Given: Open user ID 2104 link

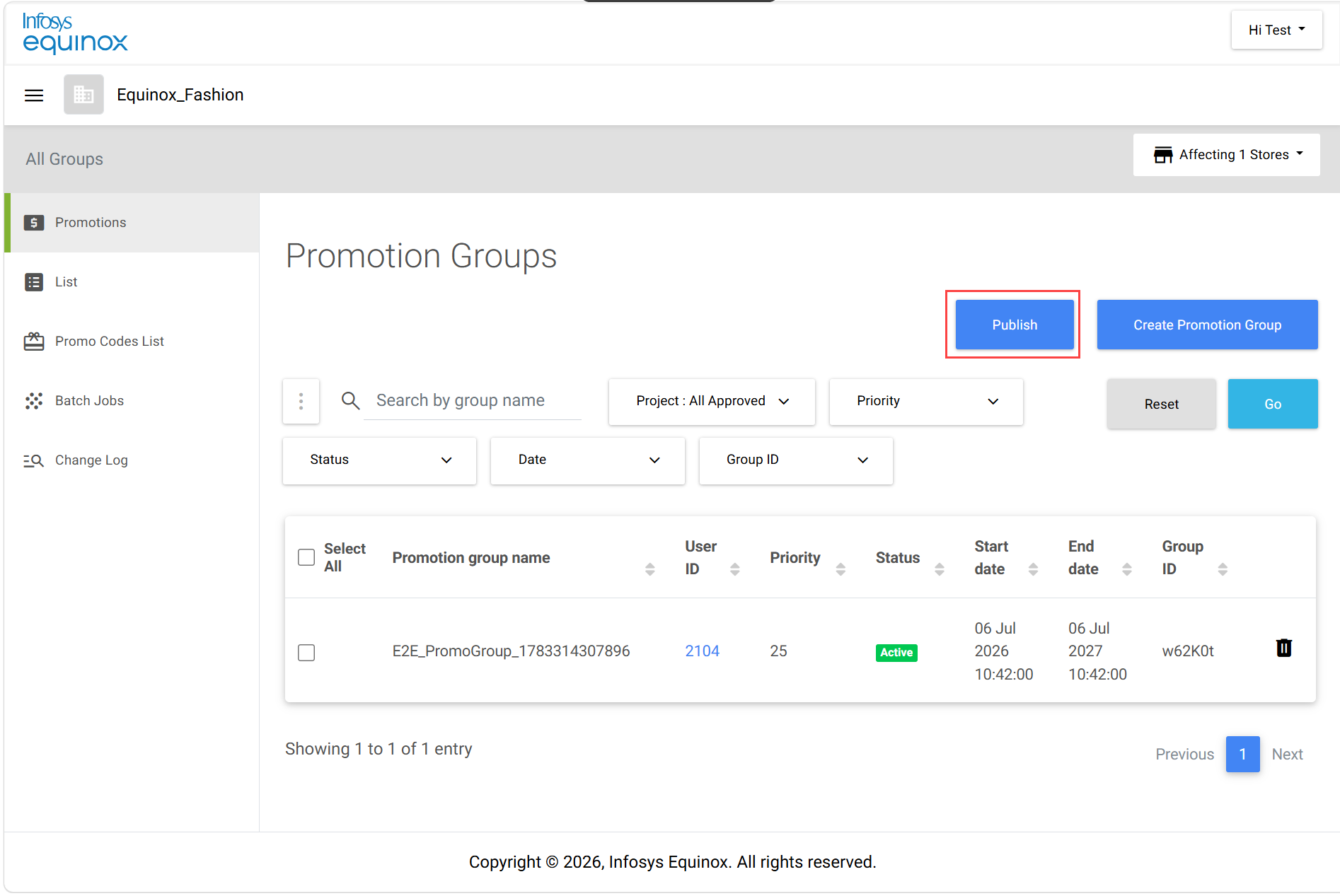Looking at the screenshot, I should (702, 651).
